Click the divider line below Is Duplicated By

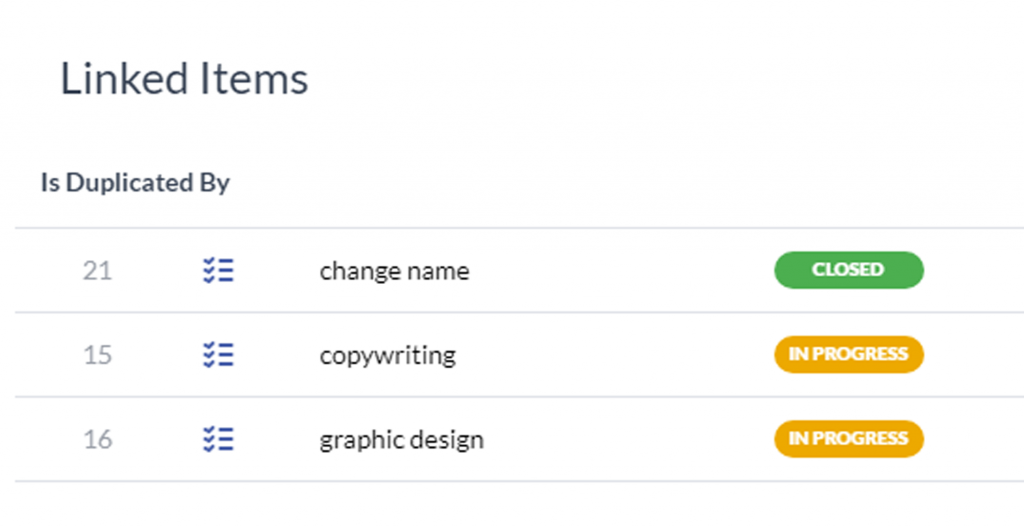[x=500, y=228]
